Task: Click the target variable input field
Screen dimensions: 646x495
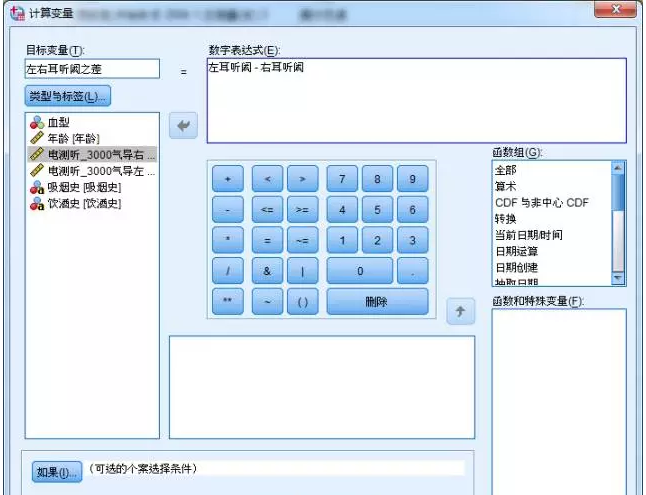Action: 92,69
